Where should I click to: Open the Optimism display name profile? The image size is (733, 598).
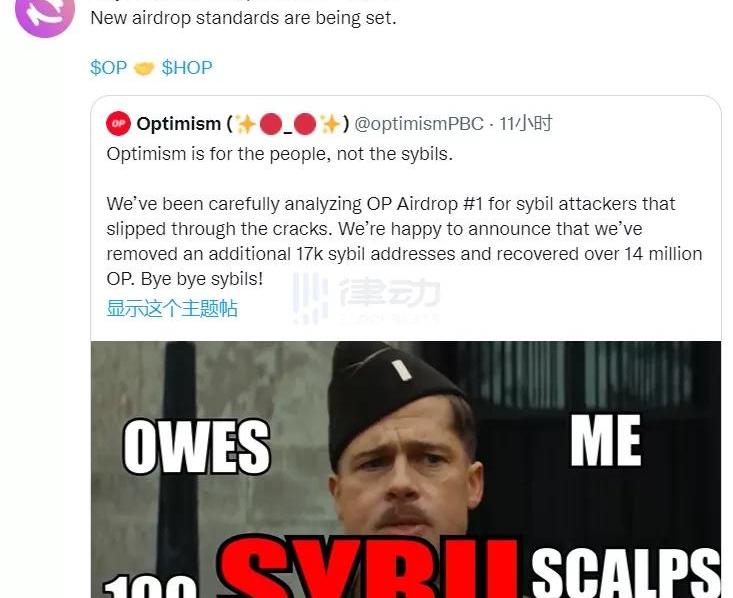pyautogui.click(x=179, y=124)
